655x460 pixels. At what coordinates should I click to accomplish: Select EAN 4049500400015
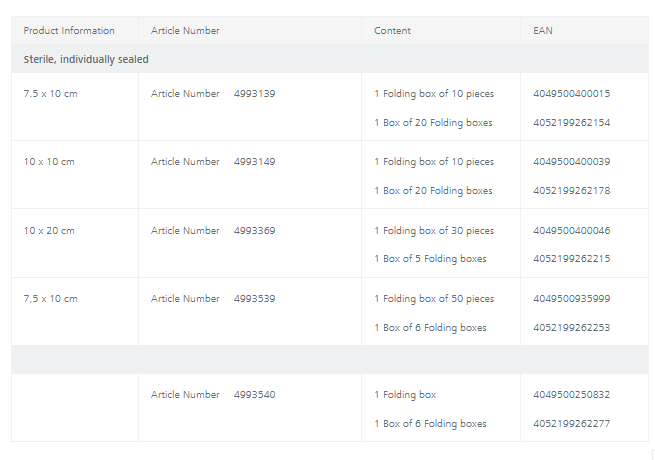[571, 94]
